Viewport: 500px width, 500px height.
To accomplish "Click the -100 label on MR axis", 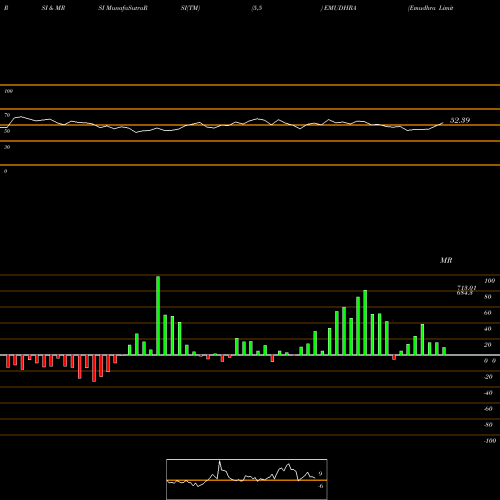I will point(490,441).
